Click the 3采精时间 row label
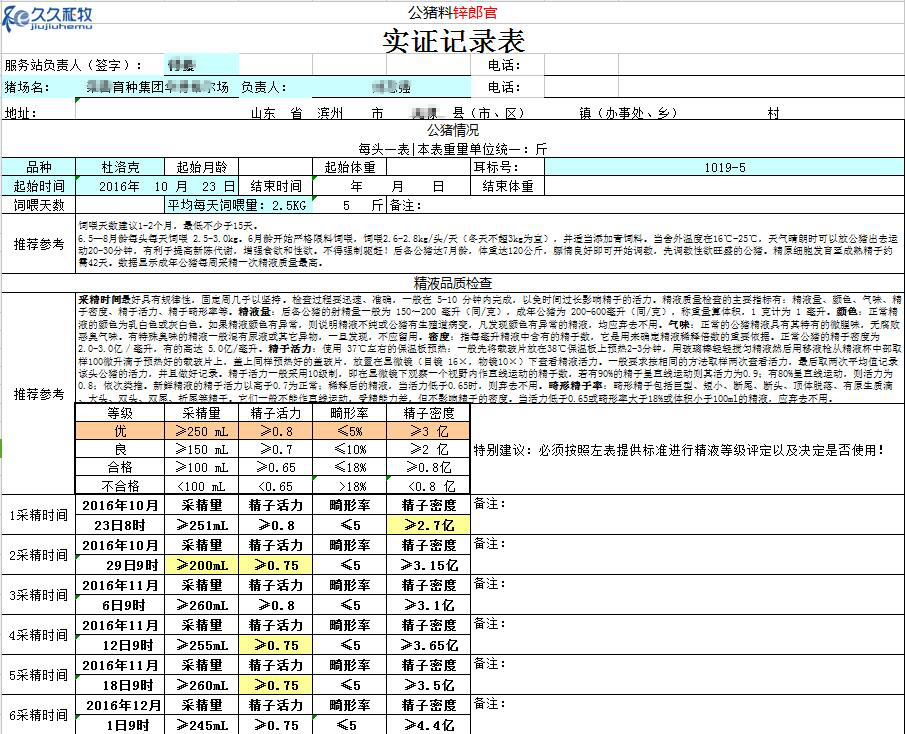Screen dimensions: 905x734 tap(39, 595)
